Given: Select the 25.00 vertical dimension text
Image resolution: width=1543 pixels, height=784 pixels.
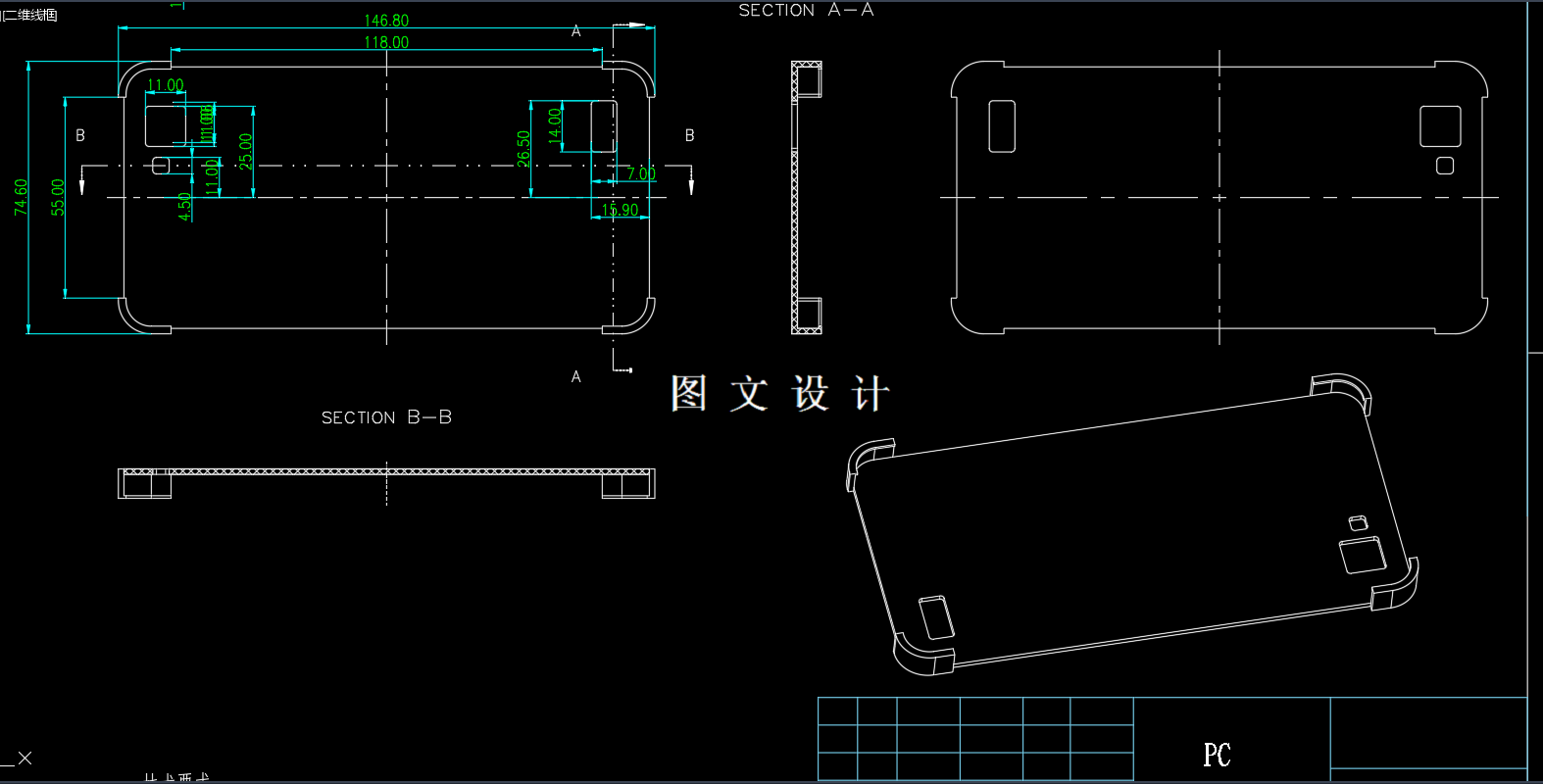Looking at the screenshot, I should [245, 151].
